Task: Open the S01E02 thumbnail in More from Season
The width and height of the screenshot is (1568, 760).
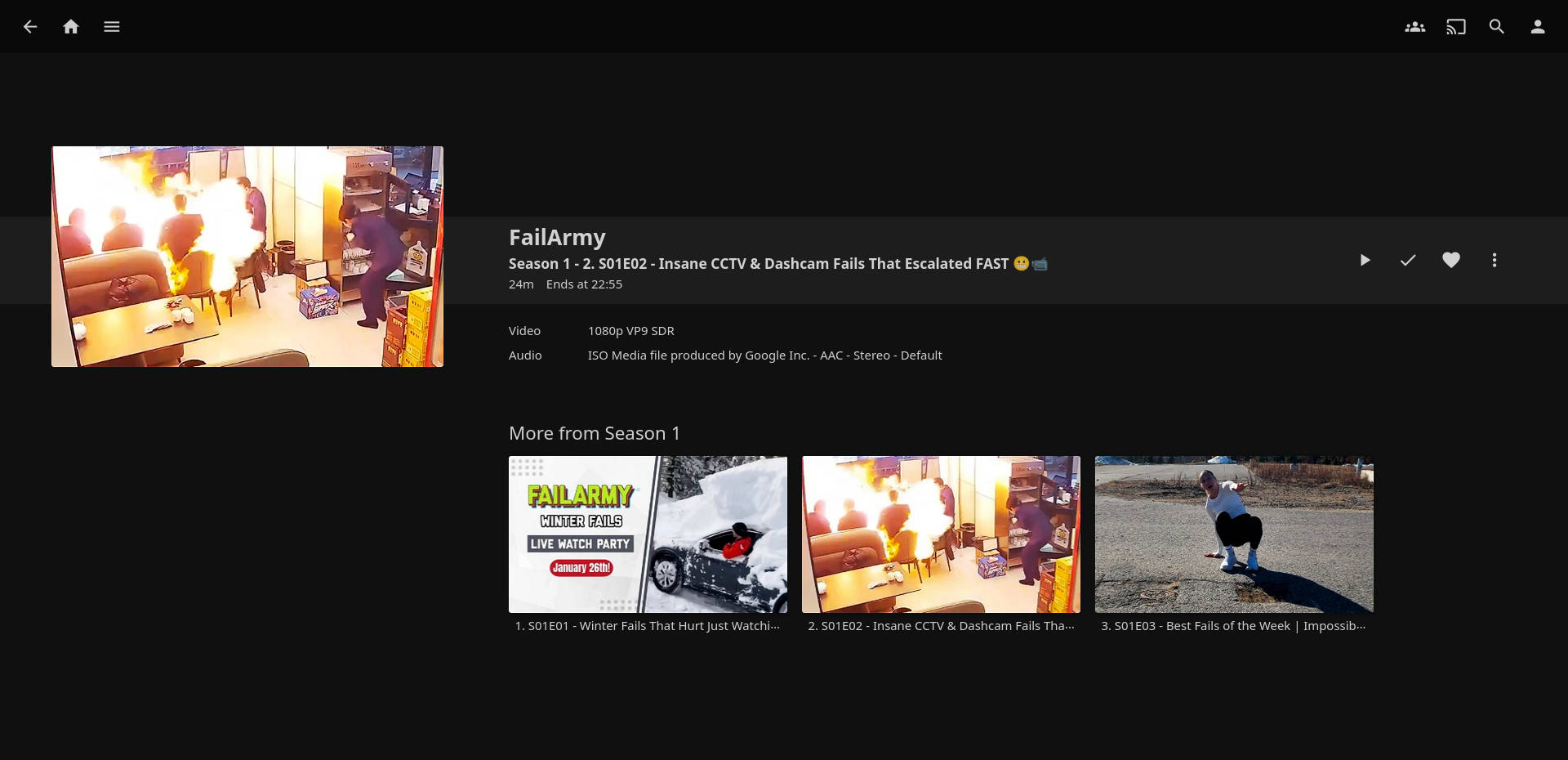Action: click(x=941, y=534)
